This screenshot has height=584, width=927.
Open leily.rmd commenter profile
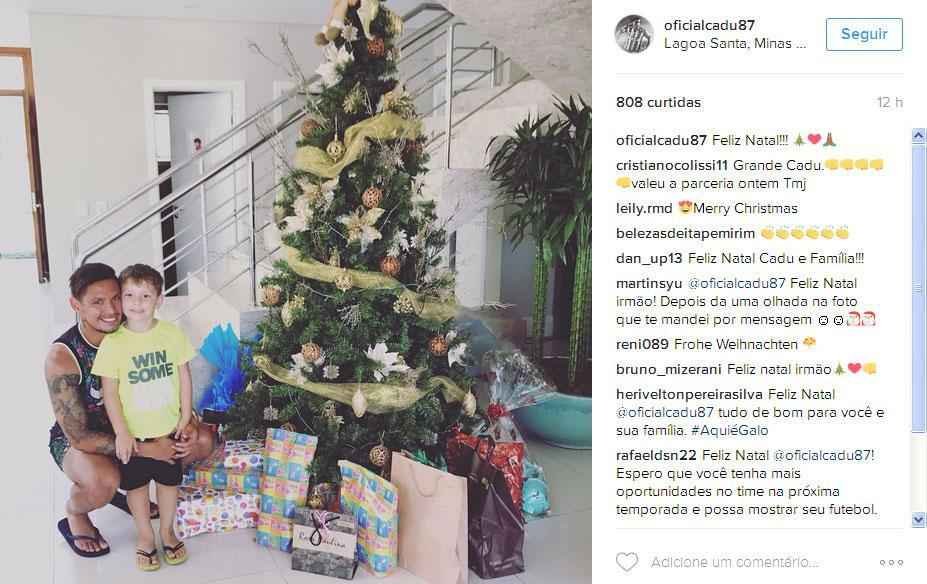point(644,209)
